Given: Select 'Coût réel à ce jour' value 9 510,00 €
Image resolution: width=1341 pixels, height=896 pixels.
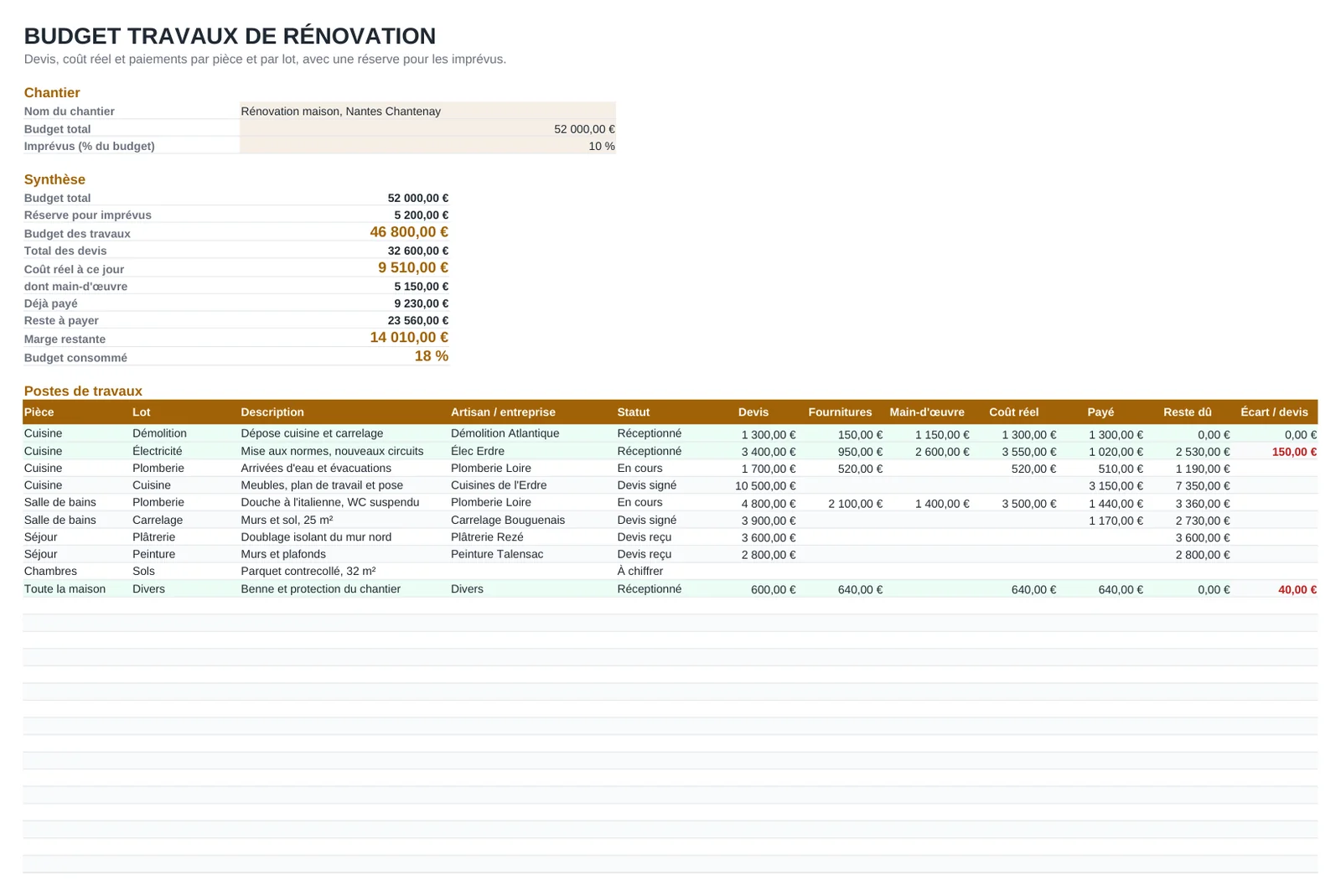Looking at the screenshot, I should coord(413,267).
